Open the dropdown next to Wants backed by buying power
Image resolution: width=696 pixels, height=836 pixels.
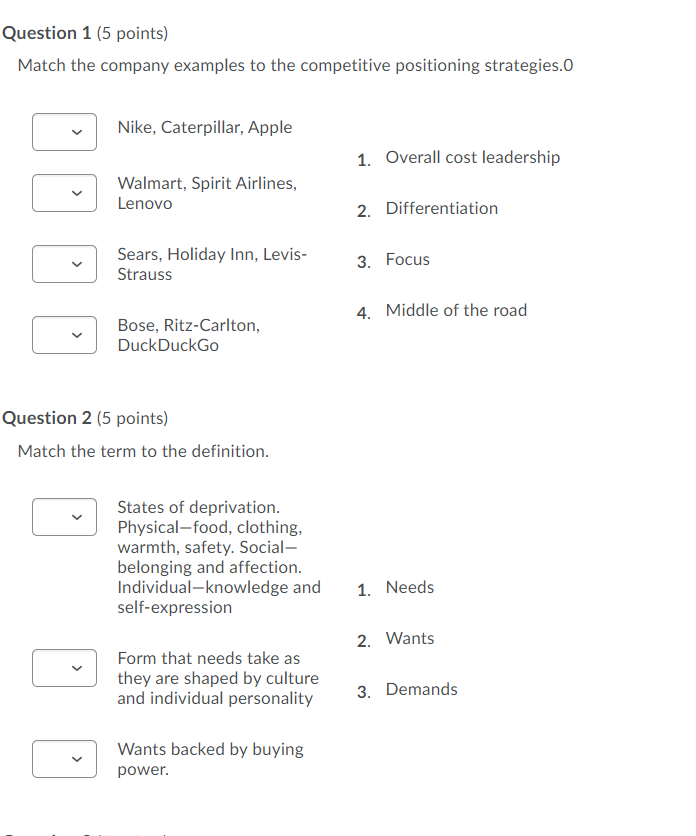point(64,759)
